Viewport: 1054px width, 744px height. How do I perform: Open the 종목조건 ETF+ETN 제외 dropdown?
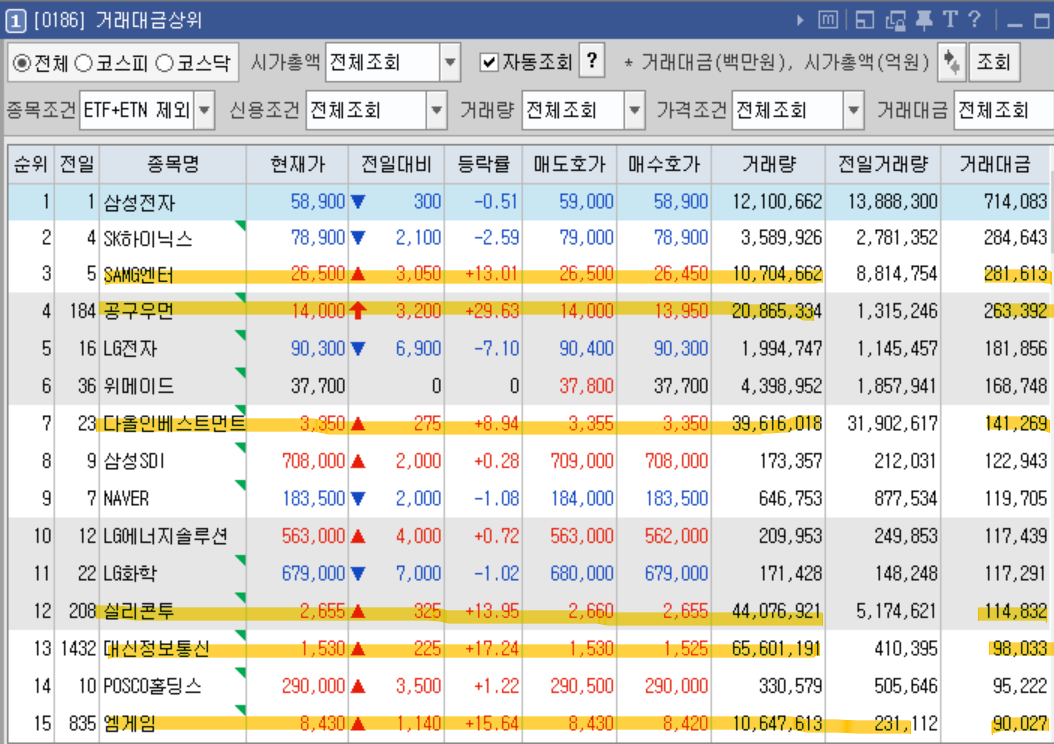pos(204,110)
